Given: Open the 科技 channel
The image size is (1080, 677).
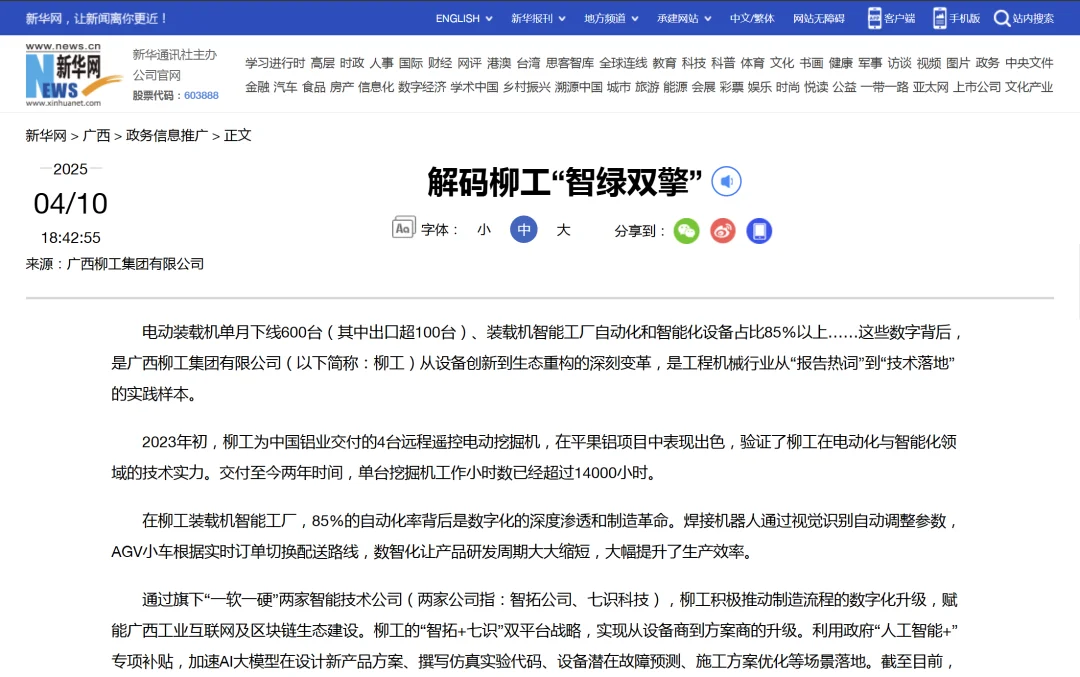Looking at the screenshot, I should coord(694,63).
